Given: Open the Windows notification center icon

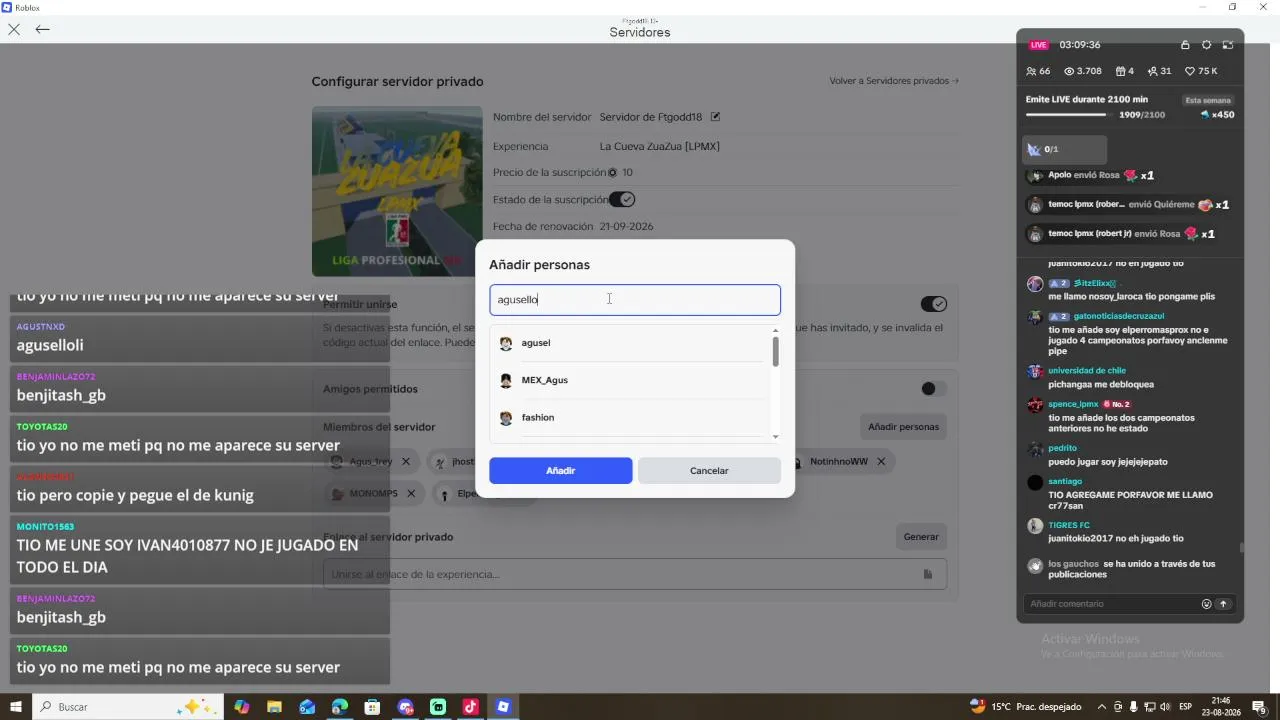Looking at the screenshot, I should (x=1260, y=707).
